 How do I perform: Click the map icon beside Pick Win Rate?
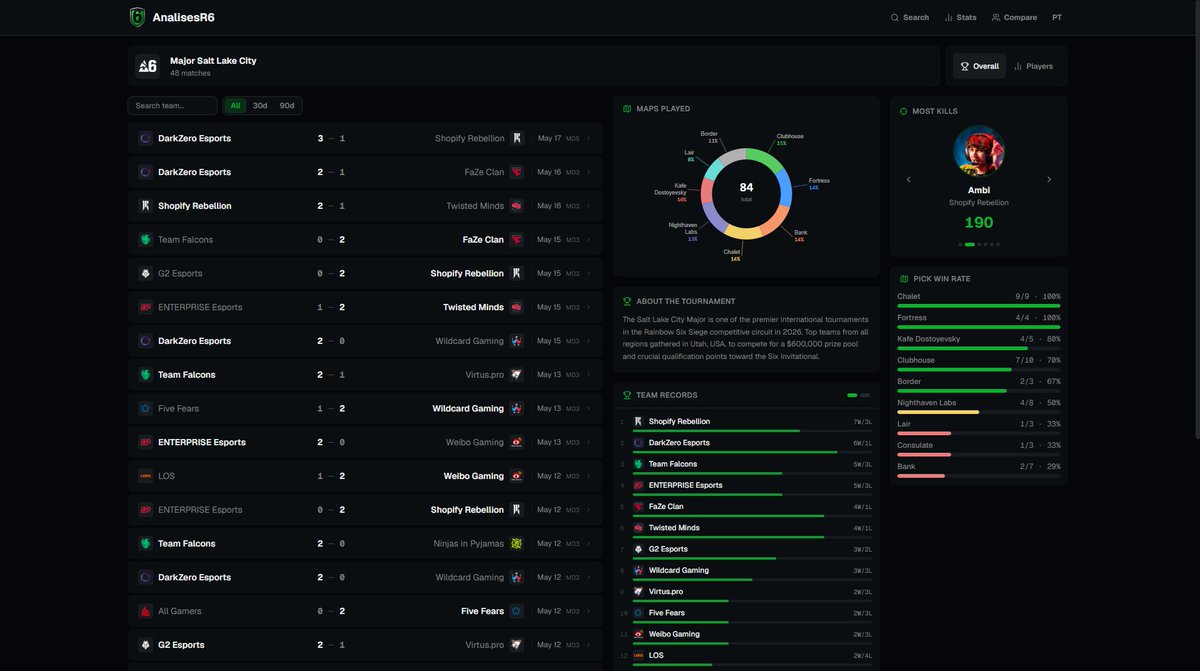coord(904,279)
